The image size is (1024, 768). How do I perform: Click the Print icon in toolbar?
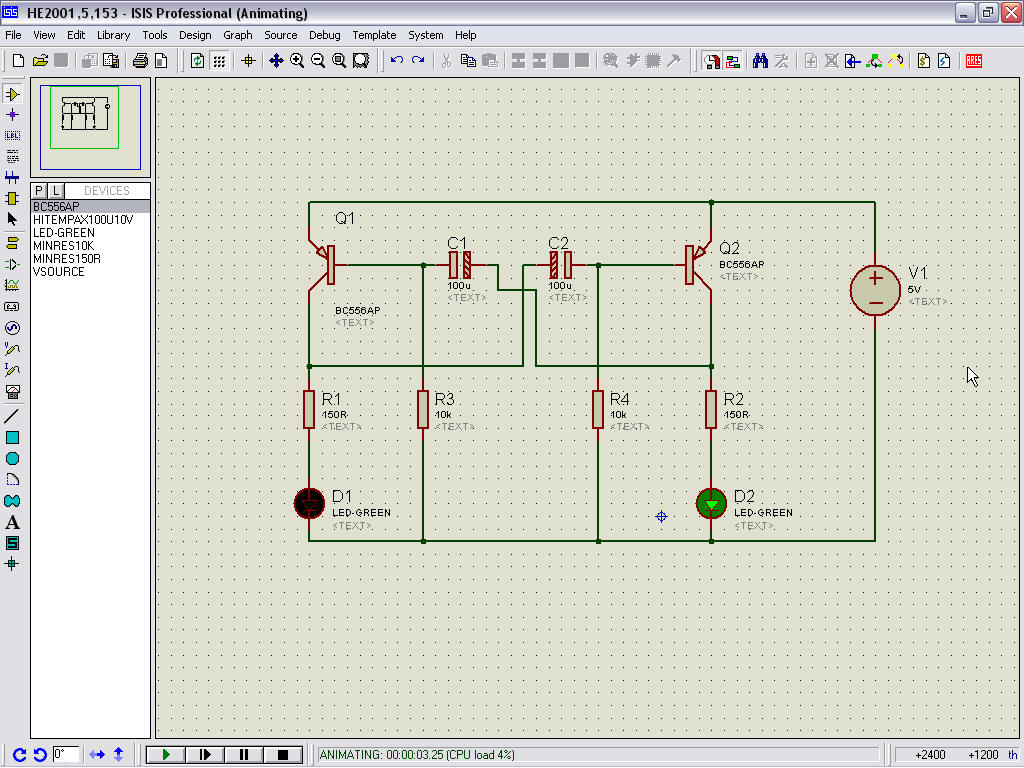click(141, 61)
